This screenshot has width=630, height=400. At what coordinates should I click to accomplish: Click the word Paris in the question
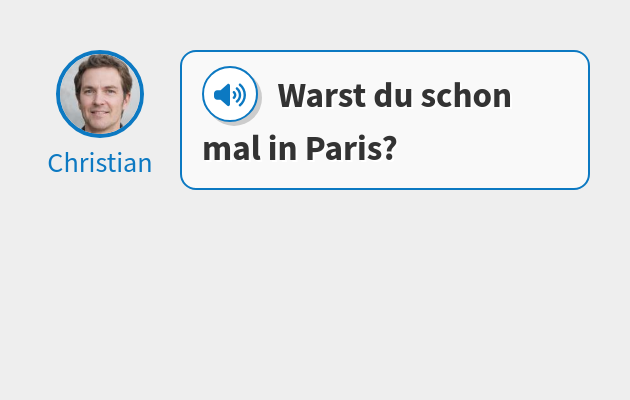[342, 148]
